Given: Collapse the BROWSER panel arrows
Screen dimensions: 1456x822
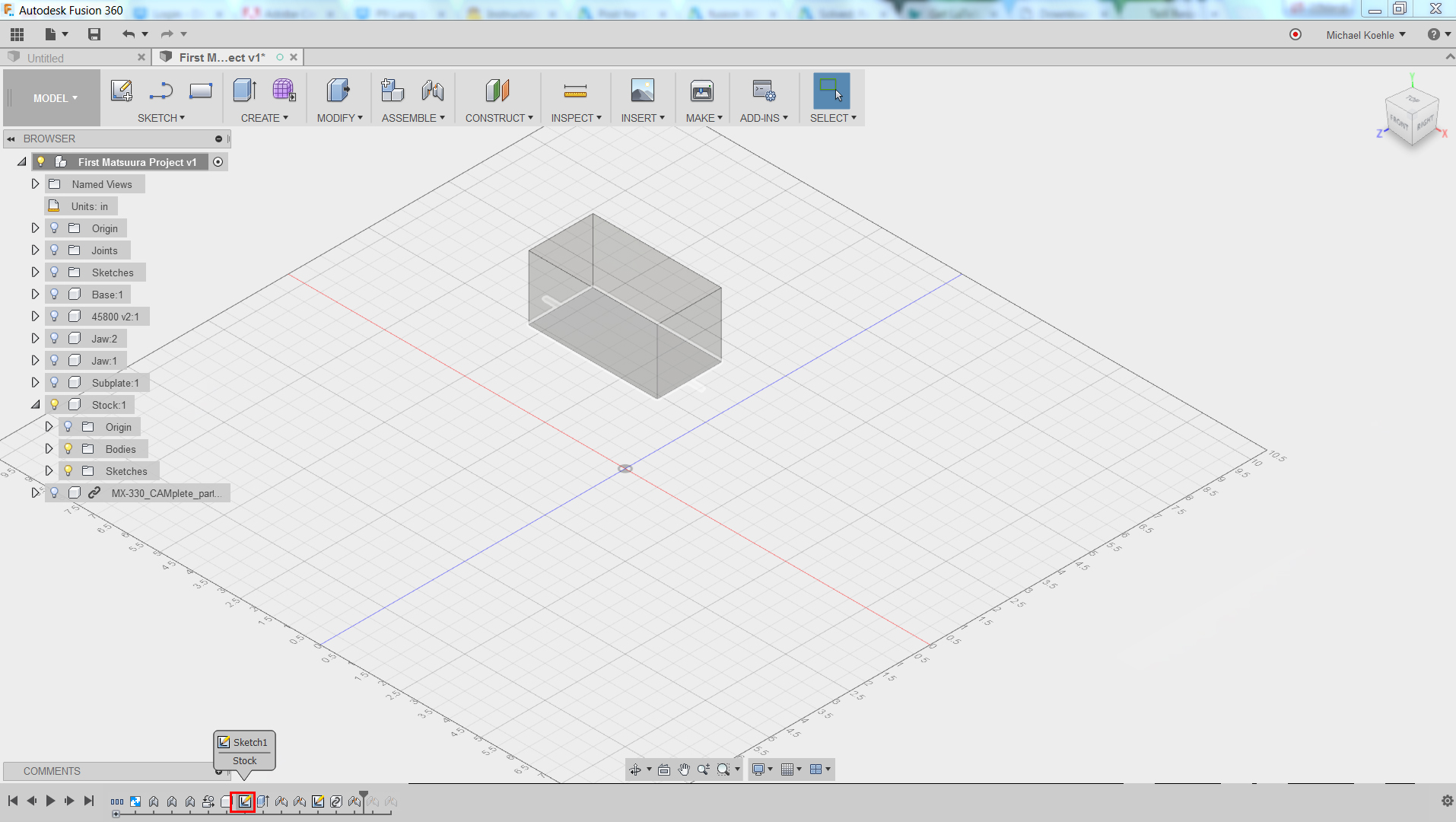Looking at the screenshot, I should tap(11, 139).
